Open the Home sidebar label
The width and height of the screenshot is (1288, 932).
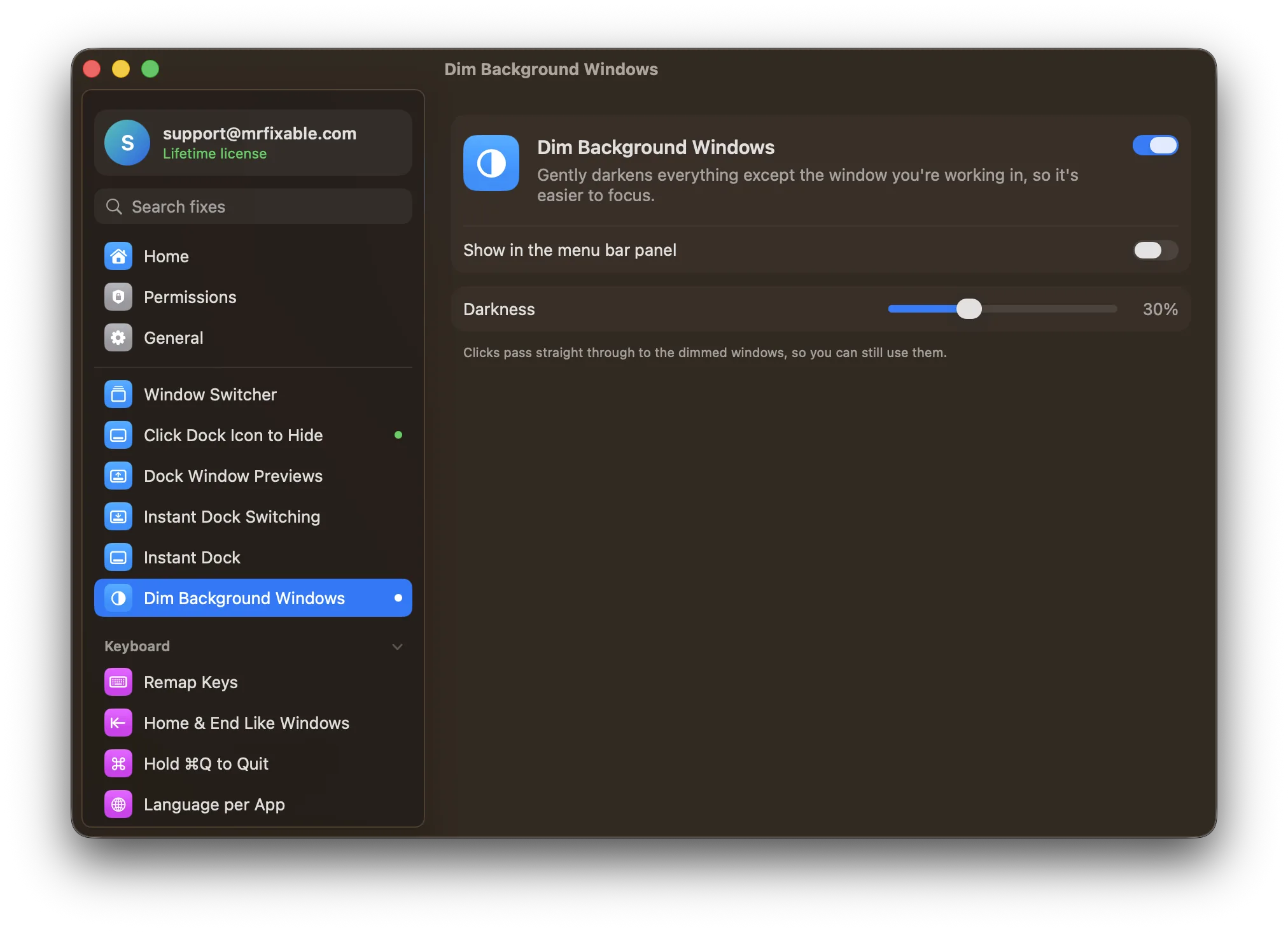pos(166,257)
